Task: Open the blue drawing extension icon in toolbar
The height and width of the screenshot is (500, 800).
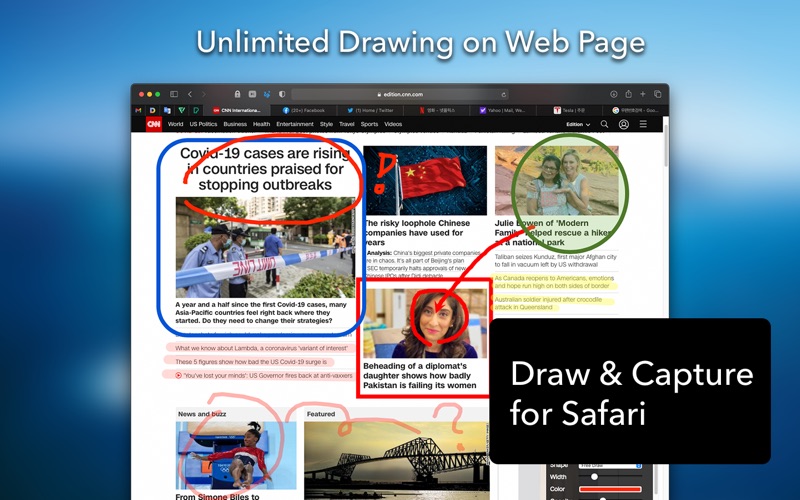Action: click(267, 94)
